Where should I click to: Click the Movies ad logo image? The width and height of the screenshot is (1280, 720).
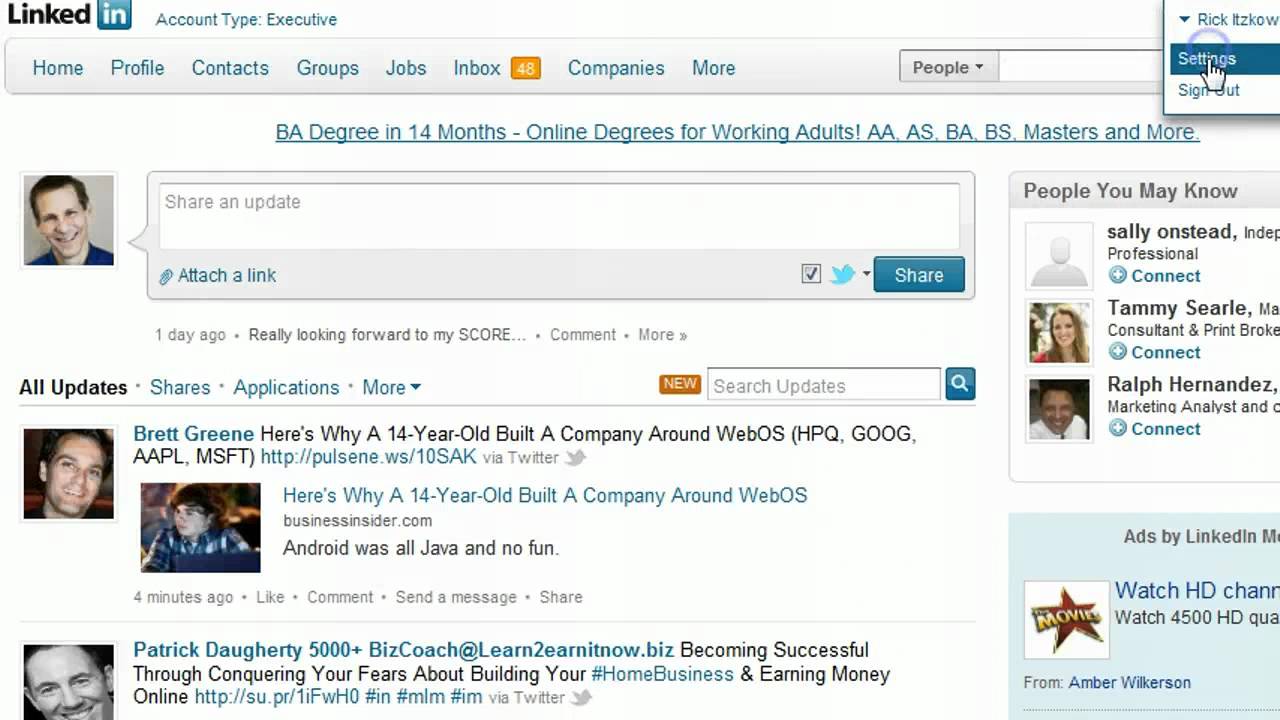[1066, 620]
